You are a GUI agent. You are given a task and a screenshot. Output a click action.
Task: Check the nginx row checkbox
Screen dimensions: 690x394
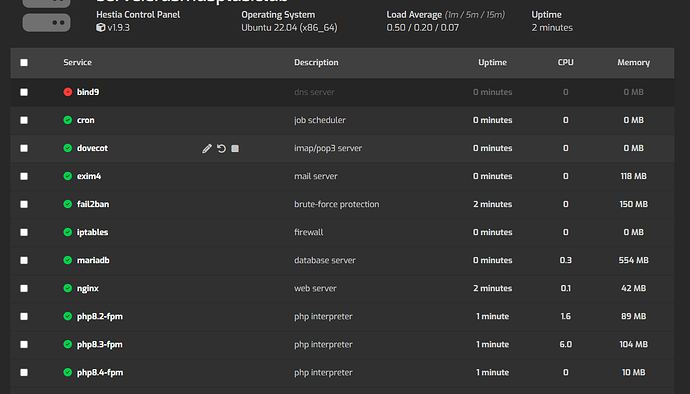coord(24,288)
